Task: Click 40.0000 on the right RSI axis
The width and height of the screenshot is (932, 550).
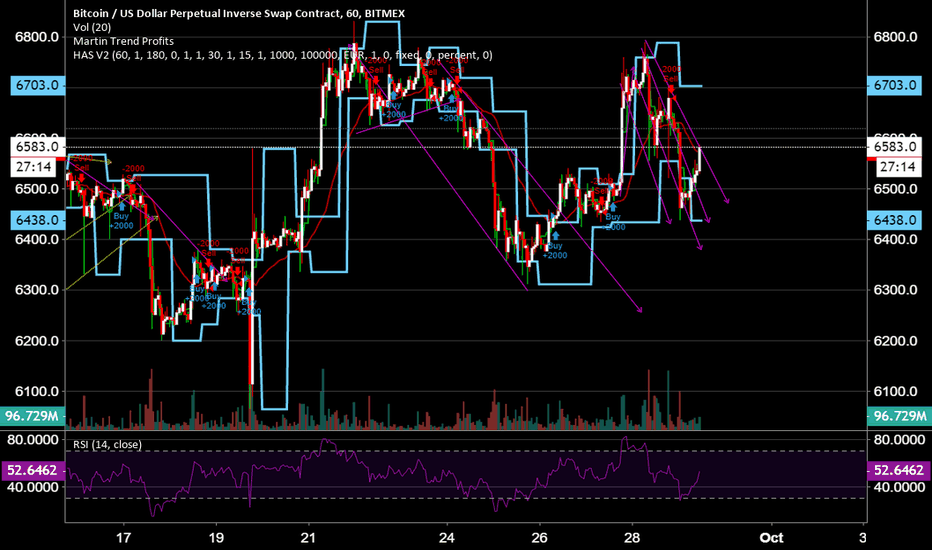Action: click(899, 487)
